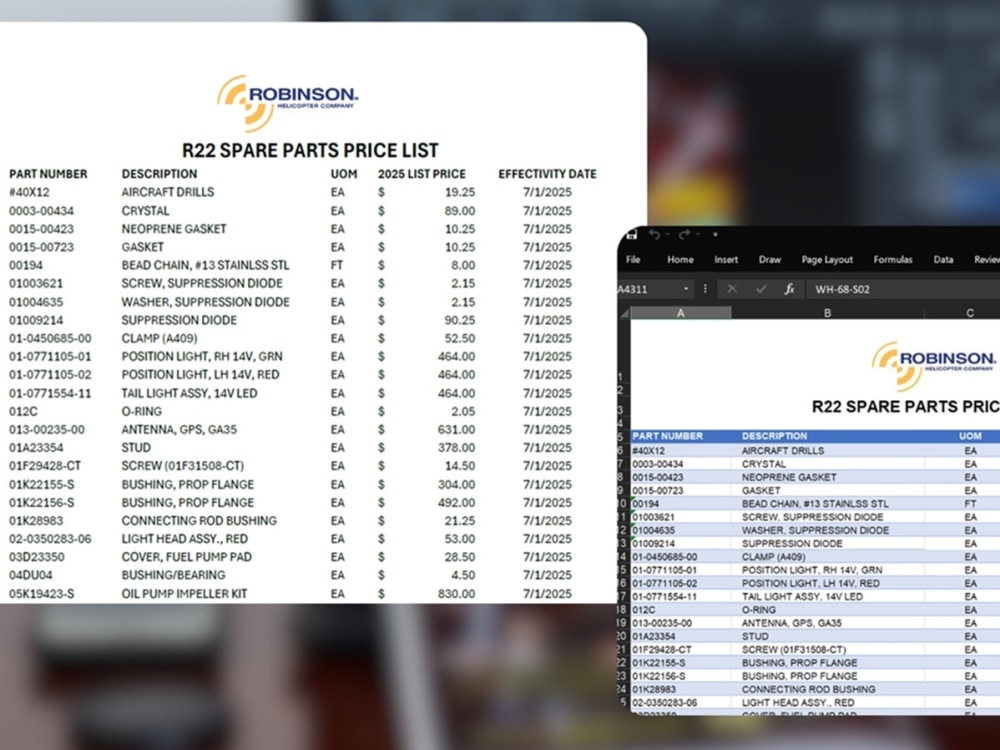Image resolution: width=1000 pixels, height=750 pixels.
Task: Click OIL PUMP IMPELLER KIT in the price list
Action: pyautogui.click(x=184, y=594)
